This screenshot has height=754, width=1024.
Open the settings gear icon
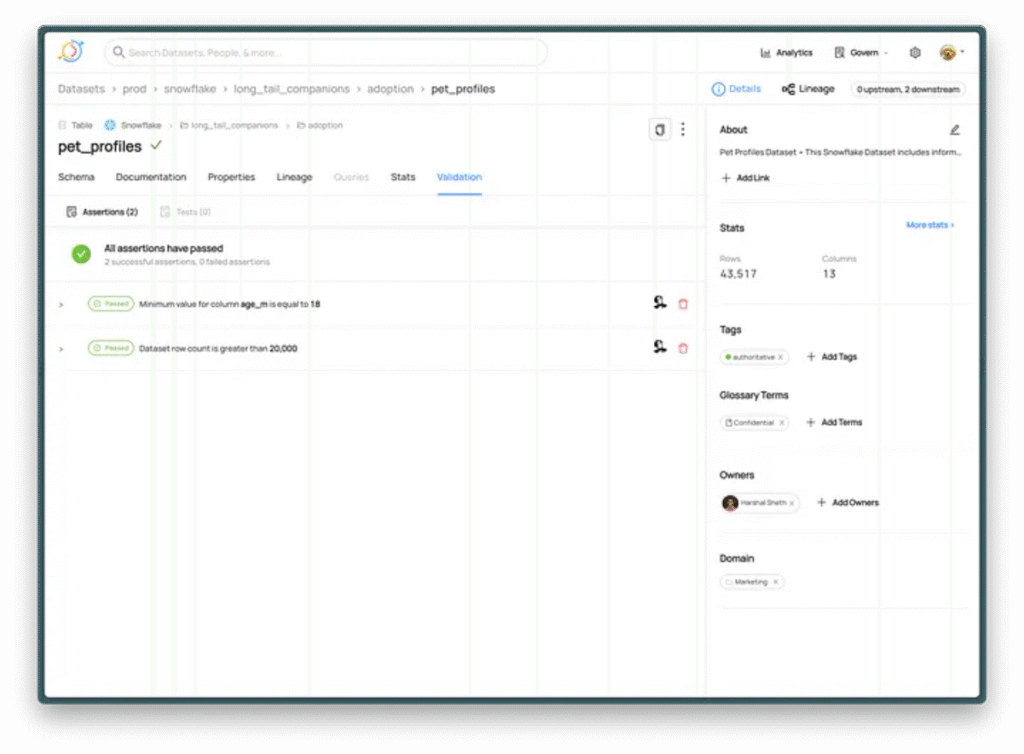click(914, 52)
